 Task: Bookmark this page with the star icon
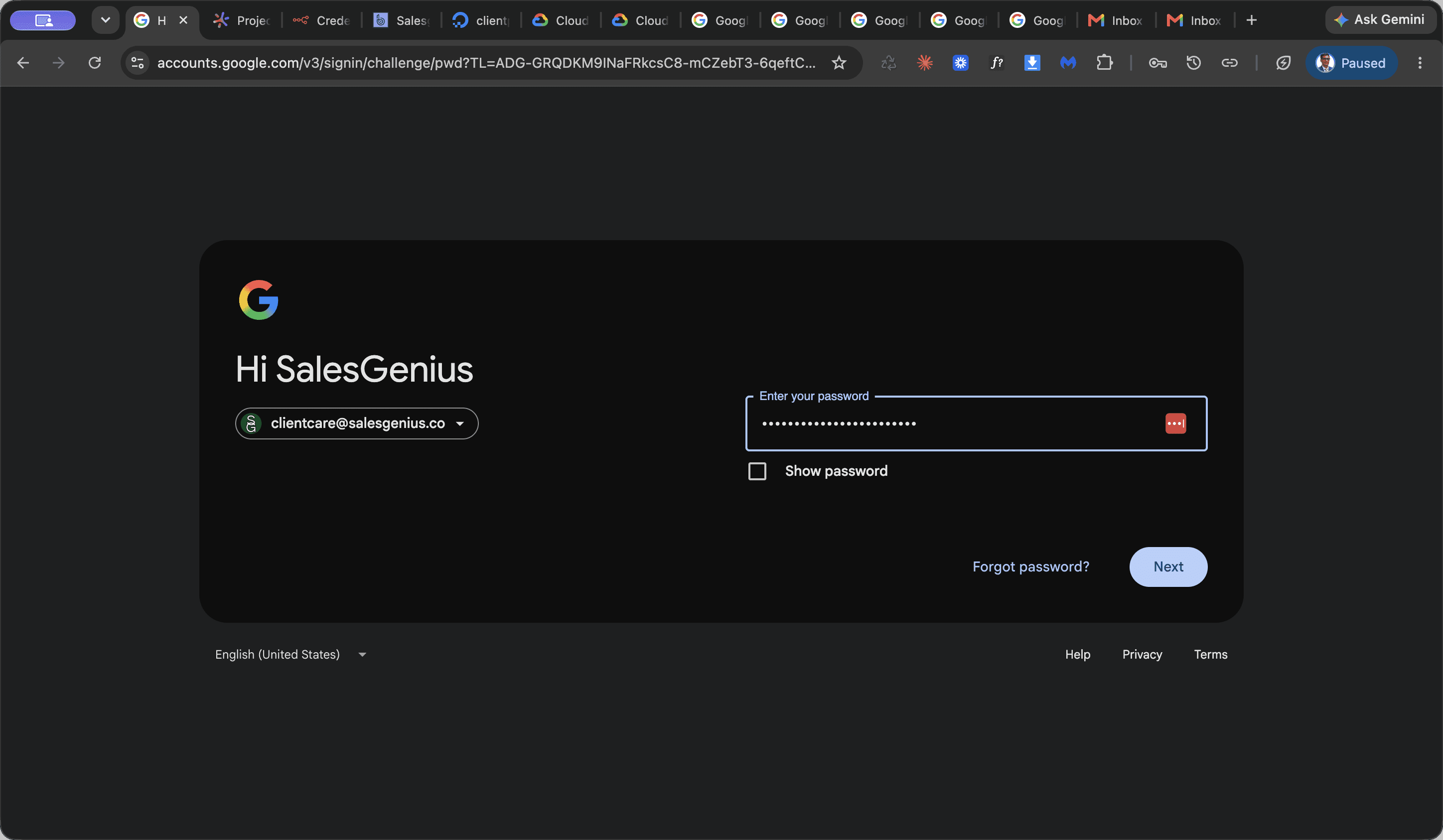[x=839, y=63]
